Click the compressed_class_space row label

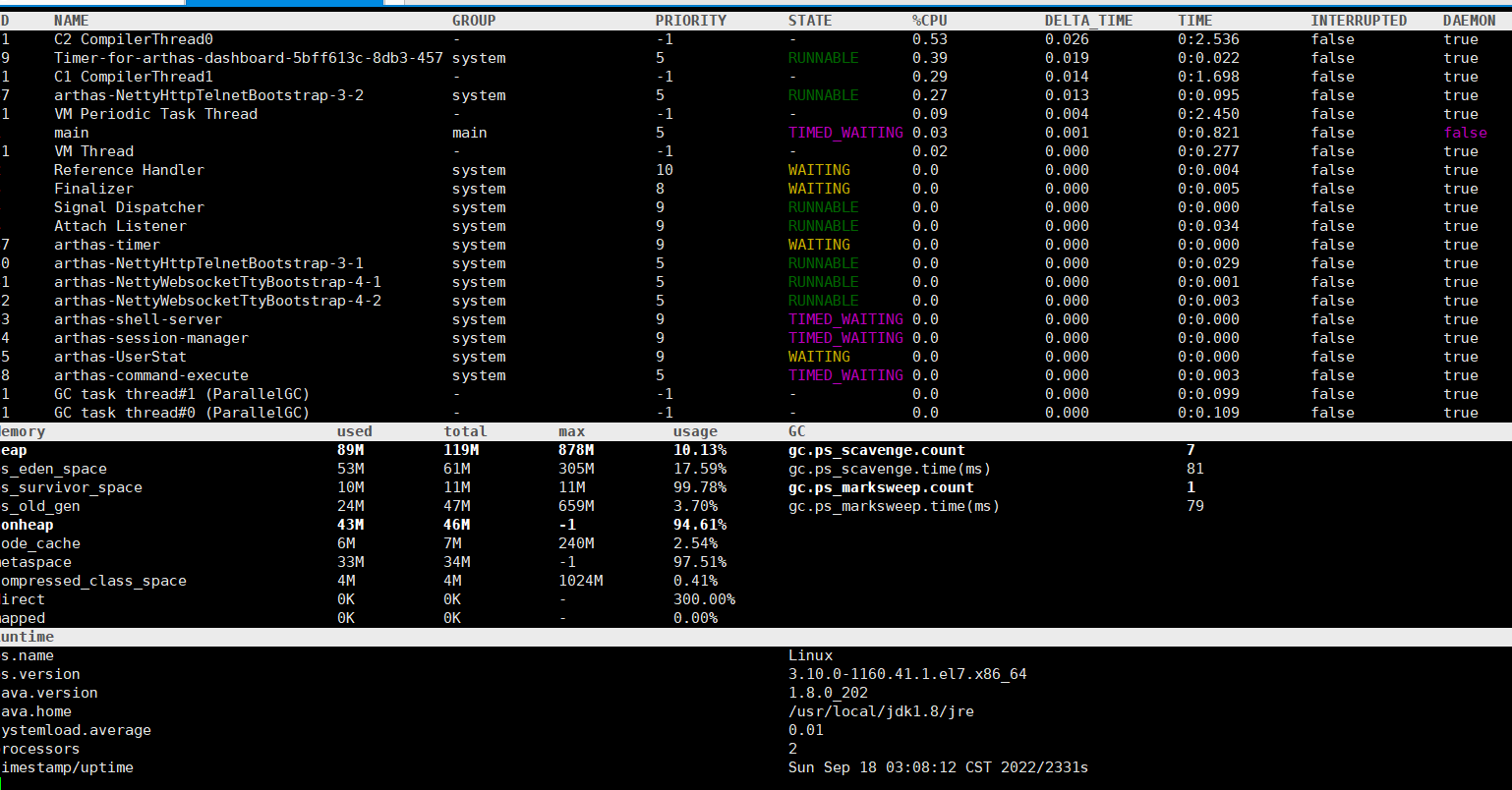click(93, 581)
